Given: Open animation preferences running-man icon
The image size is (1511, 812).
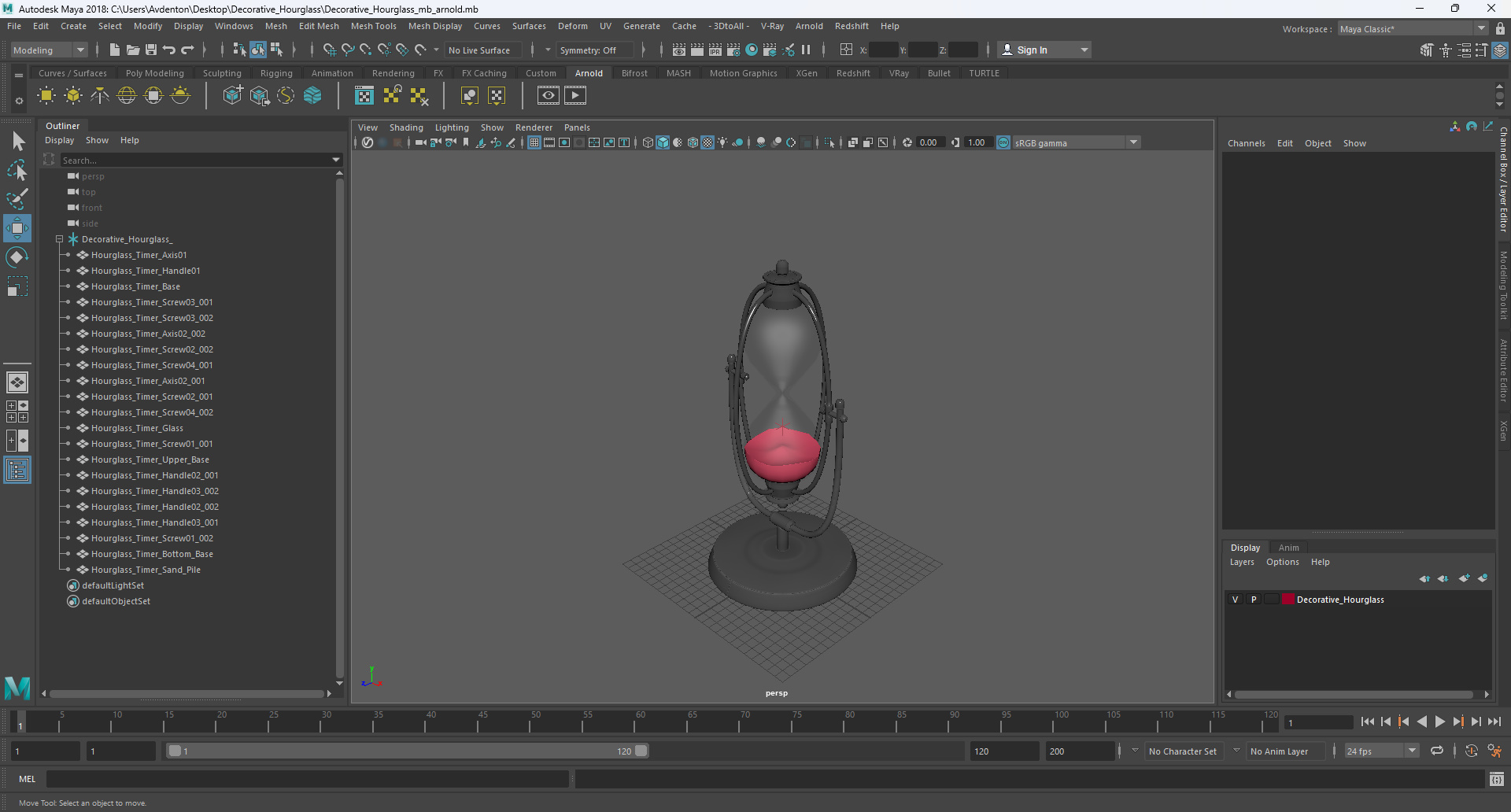Looking at the screenshot, I should 1494,751.
